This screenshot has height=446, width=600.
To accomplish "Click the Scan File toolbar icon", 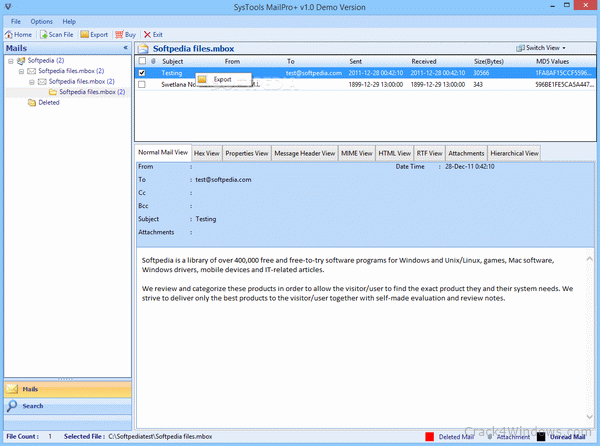I will point(44,34).
